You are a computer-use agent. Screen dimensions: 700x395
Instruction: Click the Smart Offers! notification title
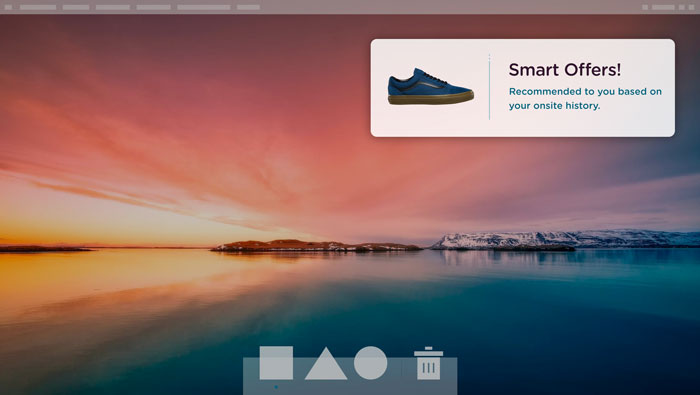coord(565,70)
